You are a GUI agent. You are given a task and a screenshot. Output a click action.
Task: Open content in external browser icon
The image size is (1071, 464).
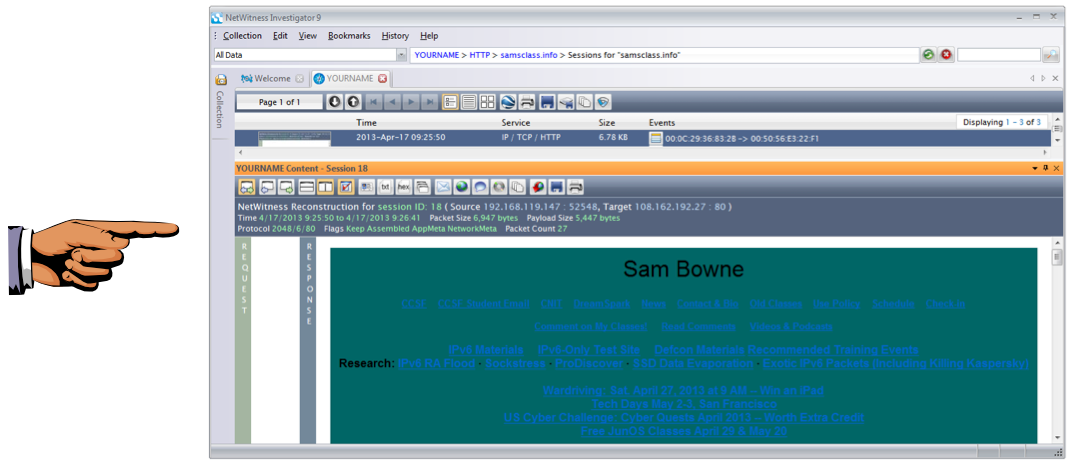point(538,187)
